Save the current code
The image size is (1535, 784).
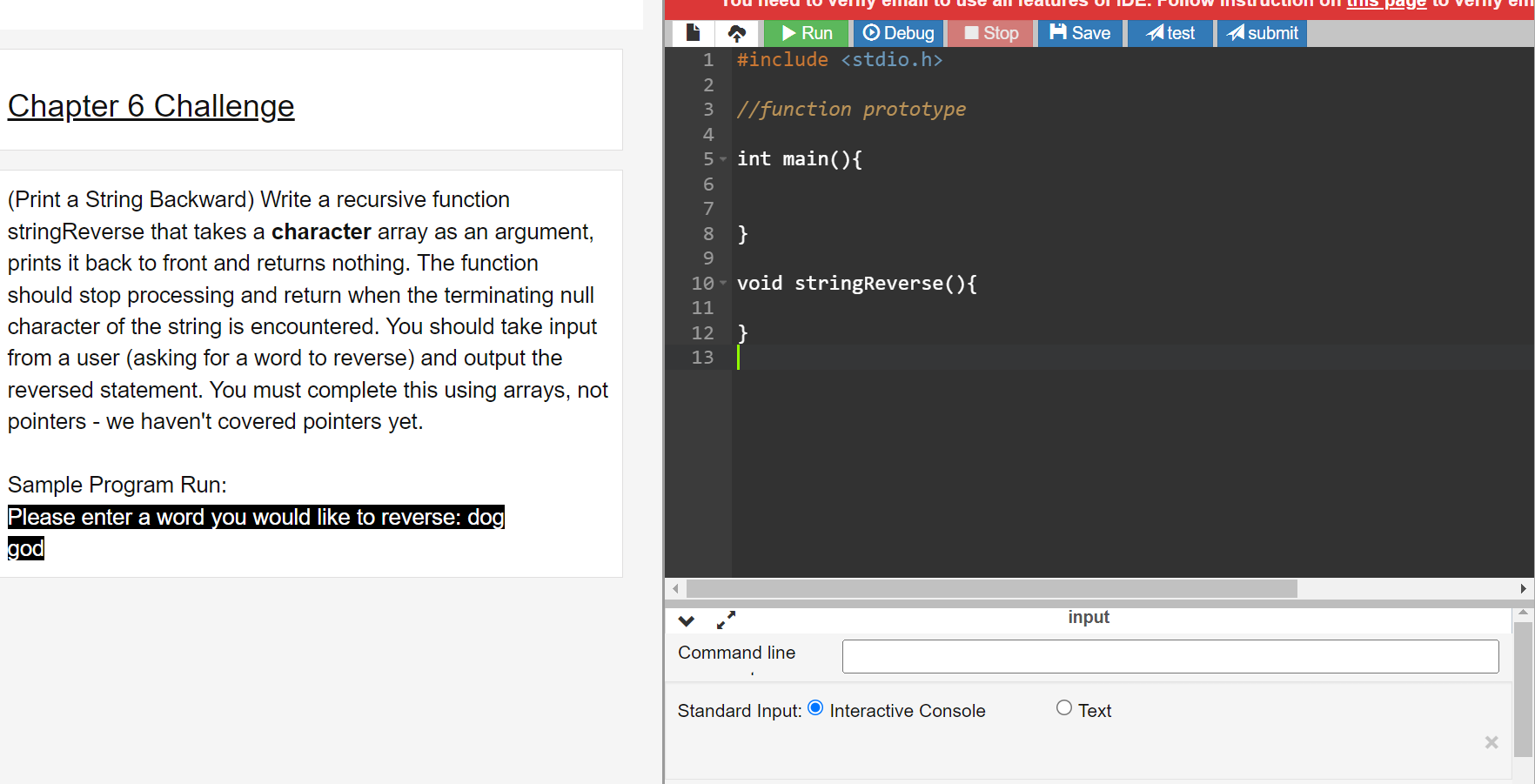(x=1080, y=32)
